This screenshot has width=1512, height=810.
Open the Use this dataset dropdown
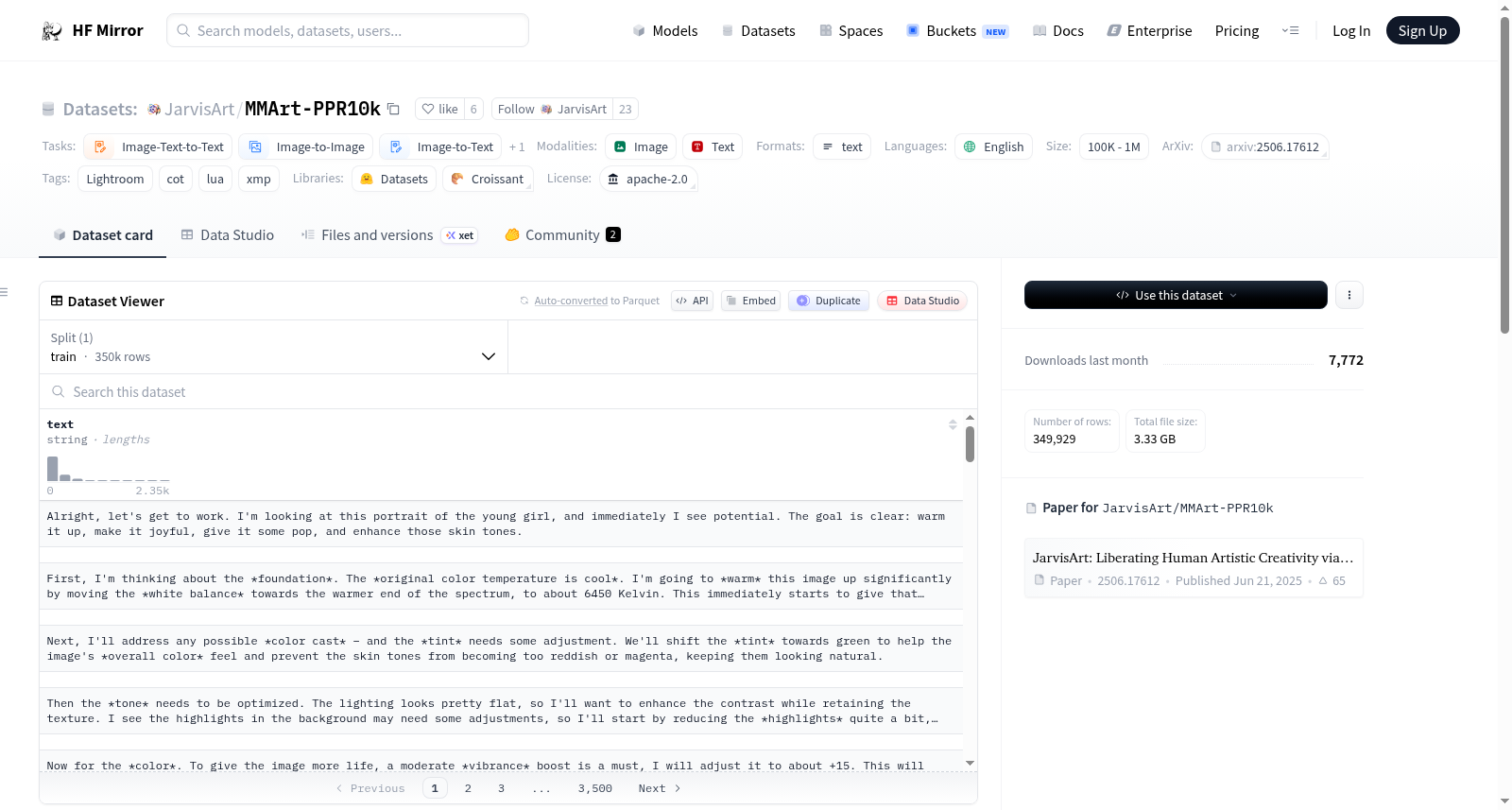tap(1176, 295)
